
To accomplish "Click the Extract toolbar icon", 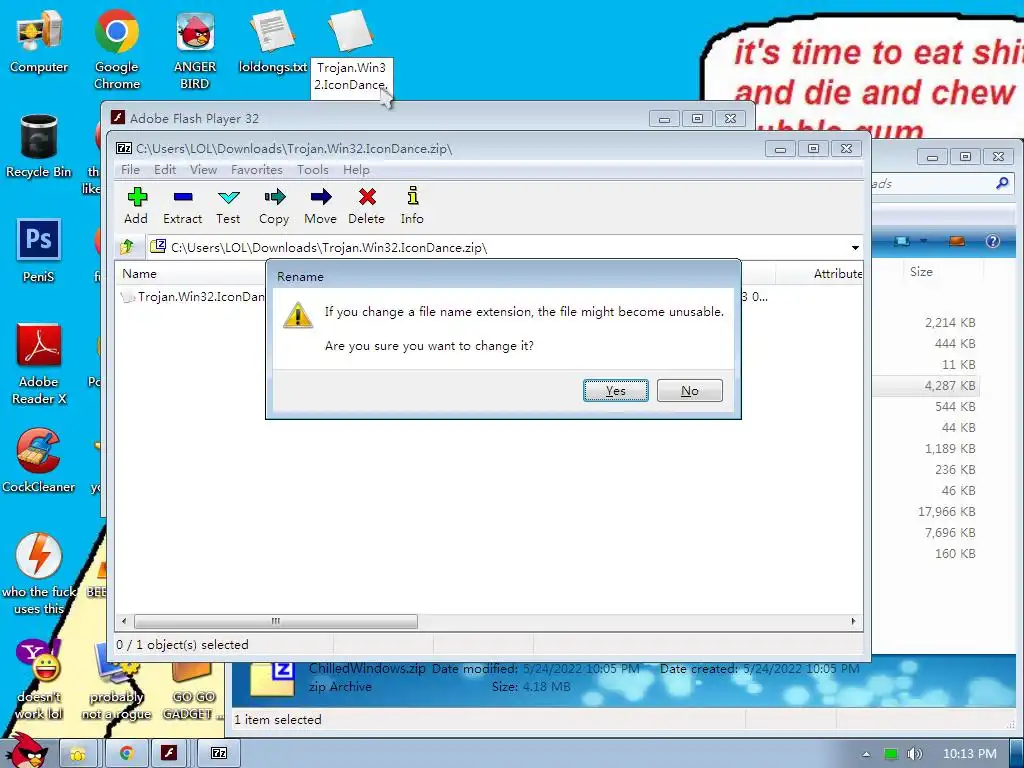I will [x=182, y=206].
